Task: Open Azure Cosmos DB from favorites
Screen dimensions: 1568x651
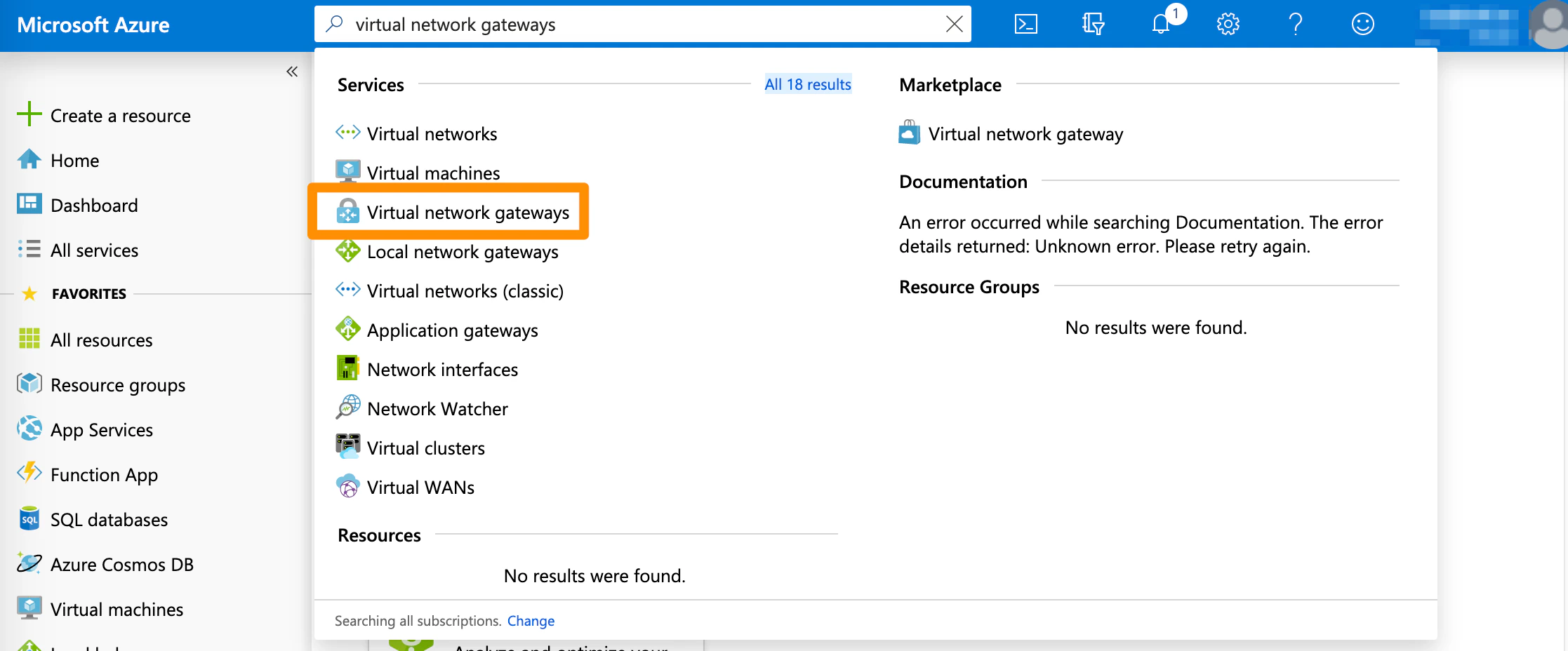Action: coord(122,564)
